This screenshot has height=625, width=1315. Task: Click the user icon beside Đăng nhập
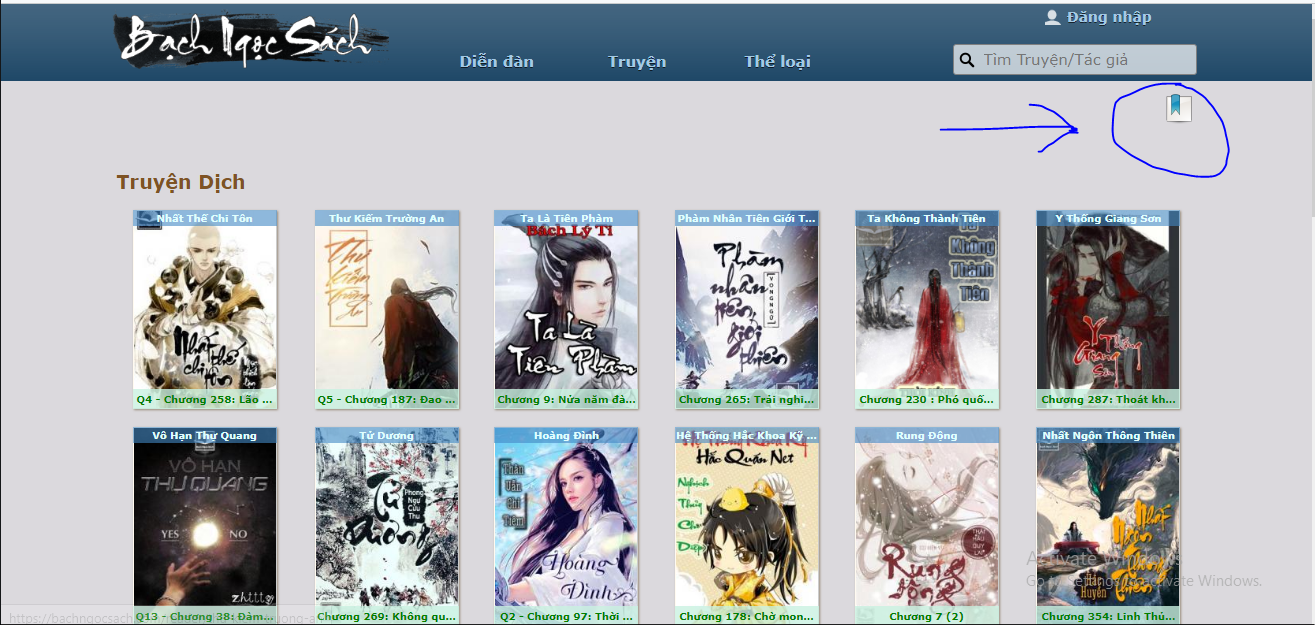[1052, 17]
